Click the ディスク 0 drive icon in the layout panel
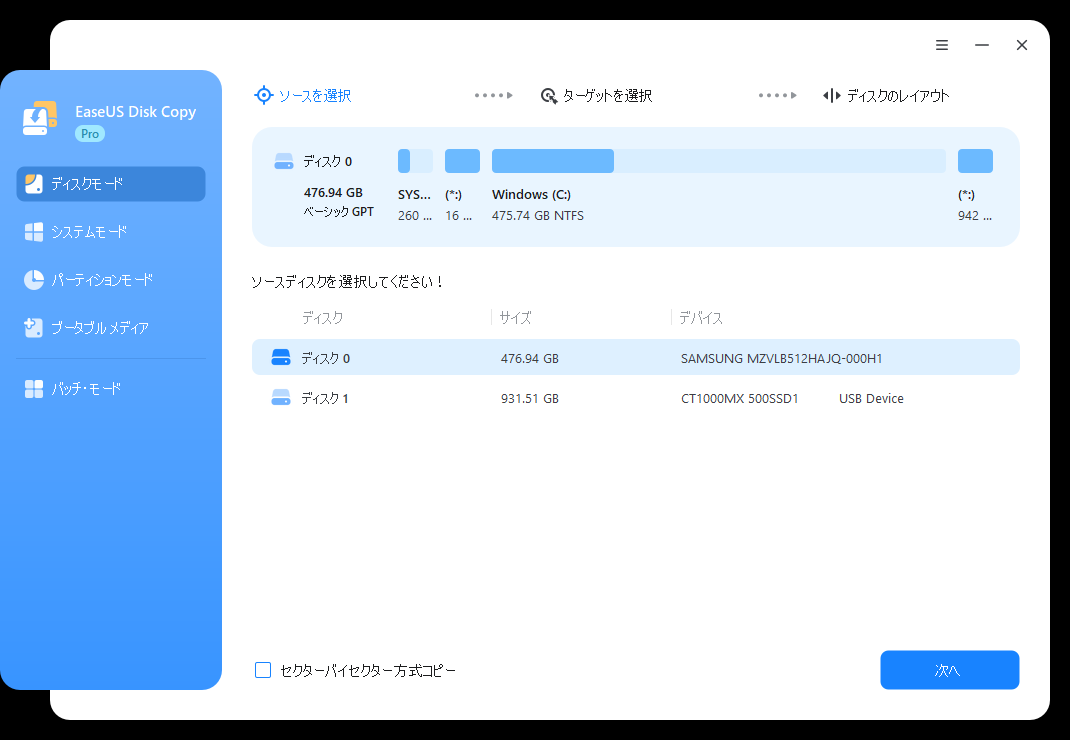1070x740 pixels. point(283,162)
